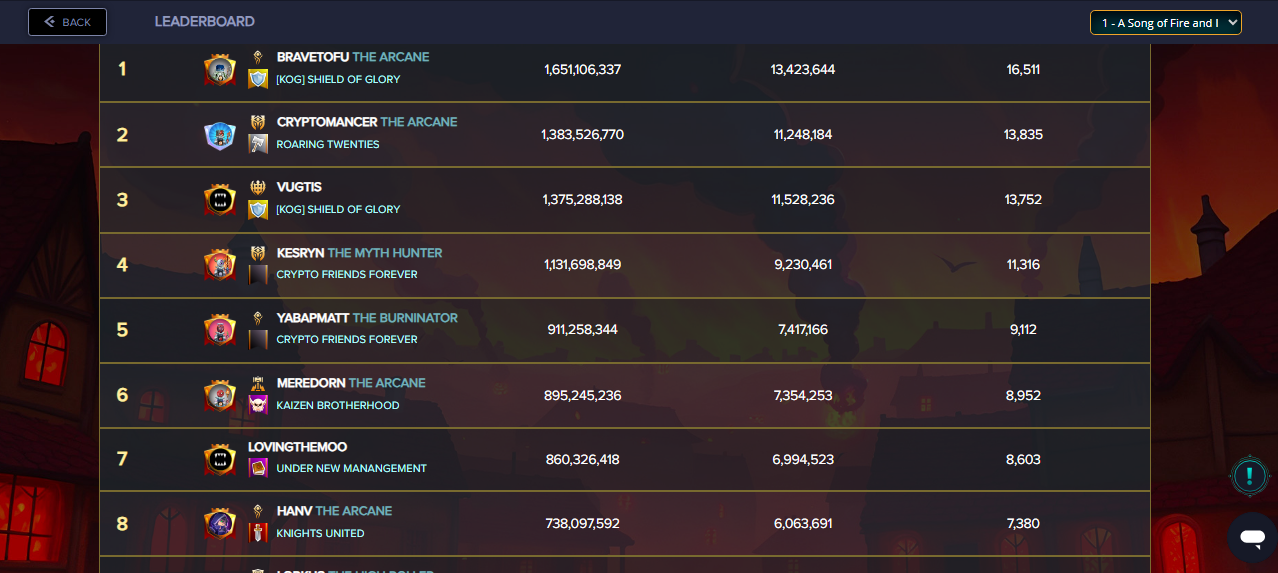Click CRYPTOMANCER's player avatar
Image resolution: width=1278 pixels, height=573 pixels.
coord(220,135)
